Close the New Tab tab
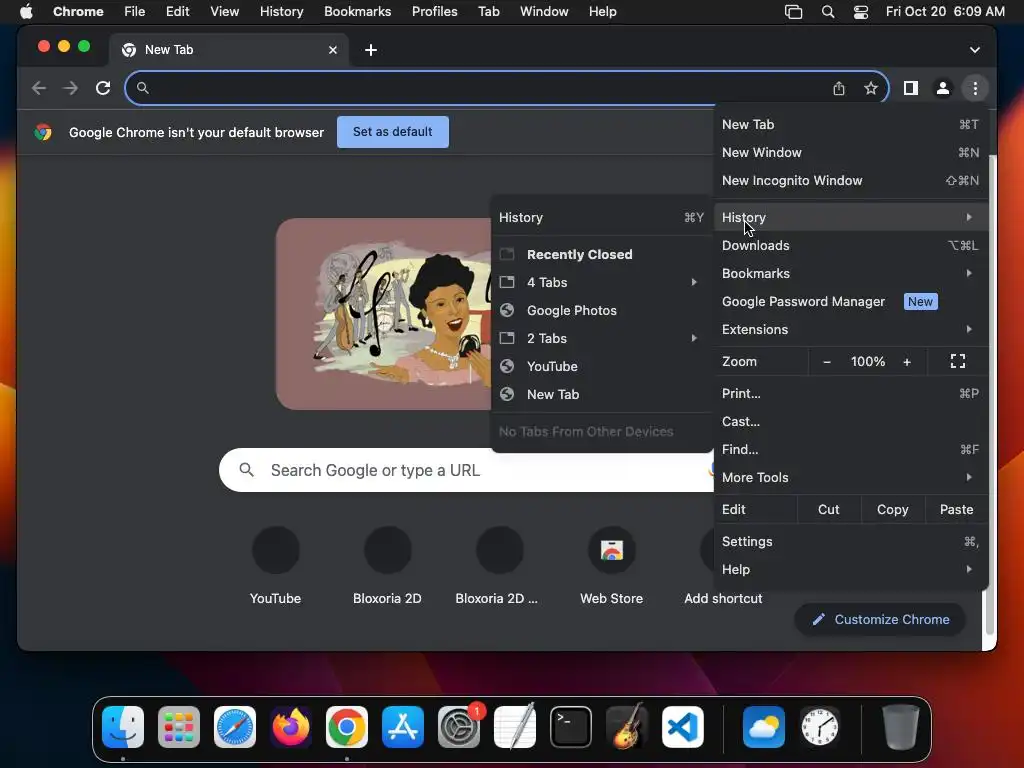The height and width of the screenshot is (768, 1024). [x=333, y=50]
